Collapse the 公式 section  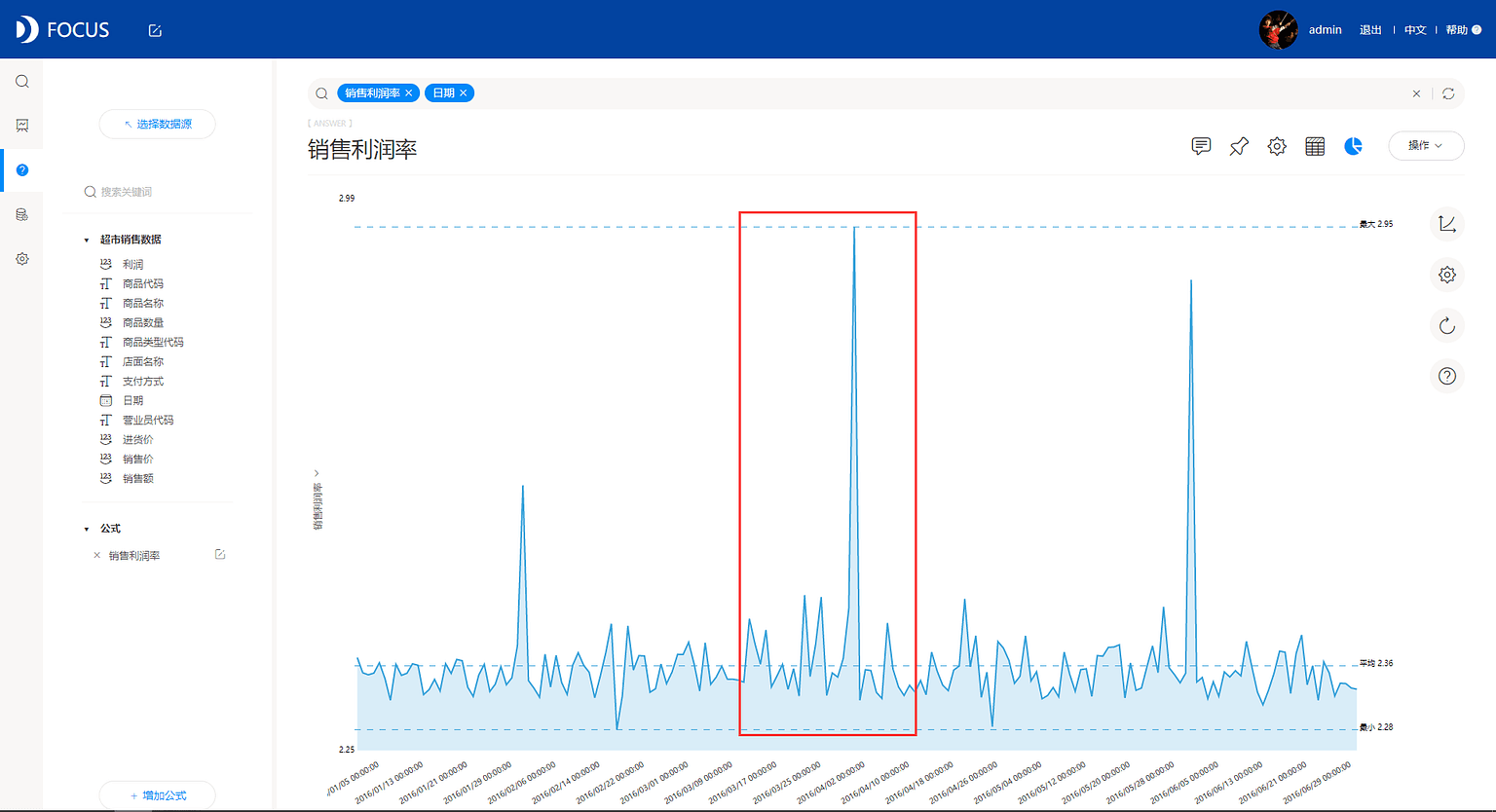tap(87, 529)
